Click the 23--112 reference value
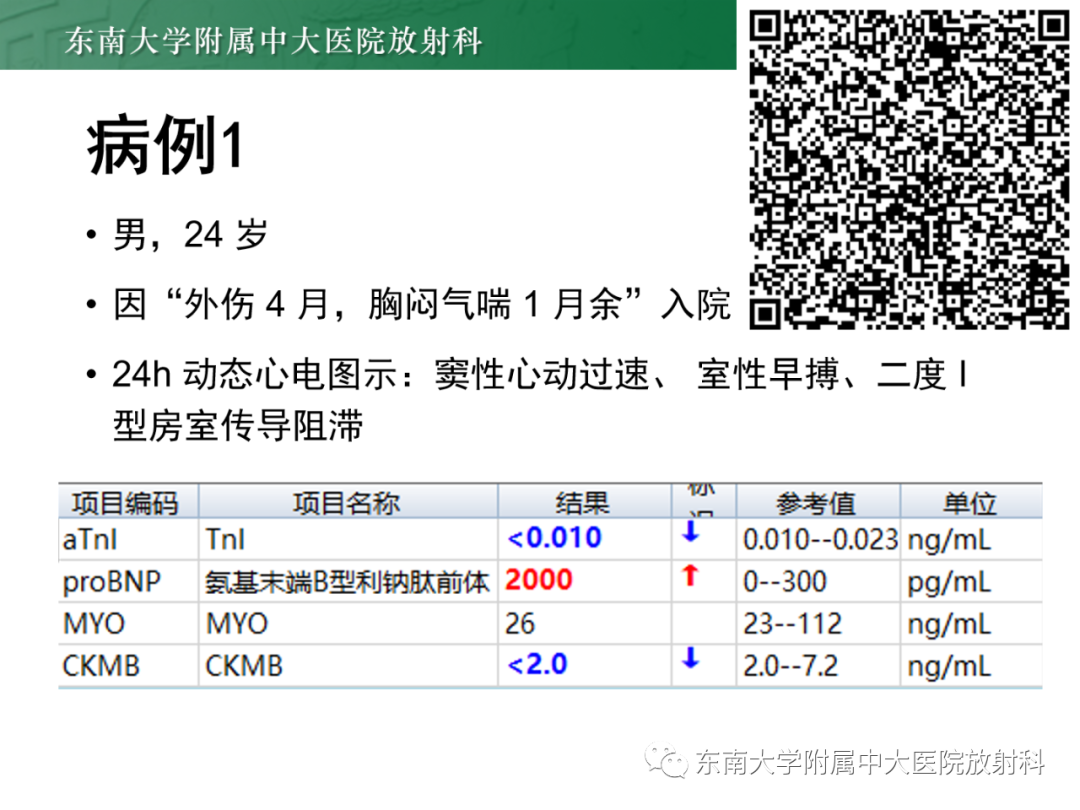1080x810 pixels. 792,624
